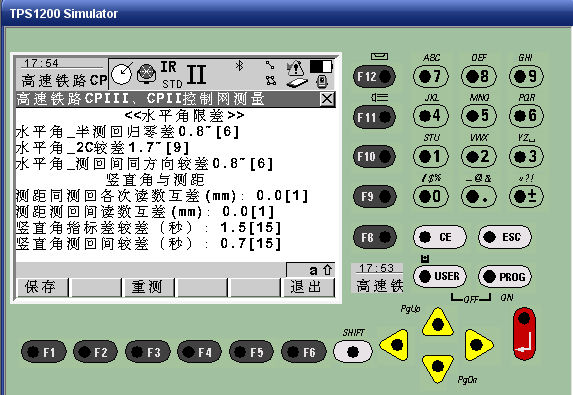The image size is (573, 395).
Task: Click the numeric 7 ABC key
Action: click(x=431, y=76)
